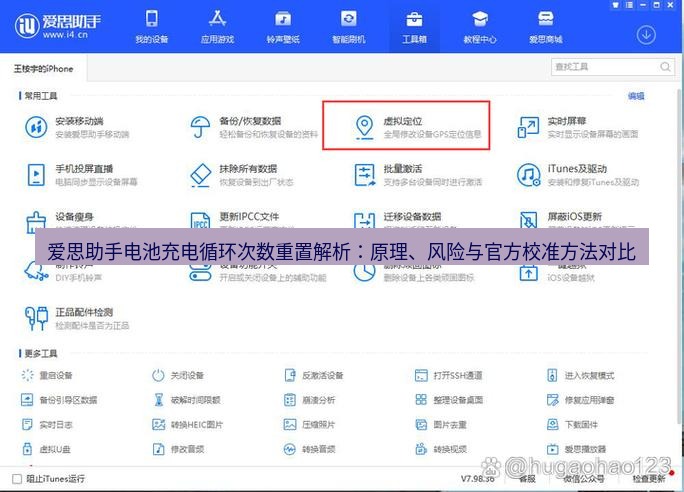Open 压缩照片 tool

(x=309, y=424)
